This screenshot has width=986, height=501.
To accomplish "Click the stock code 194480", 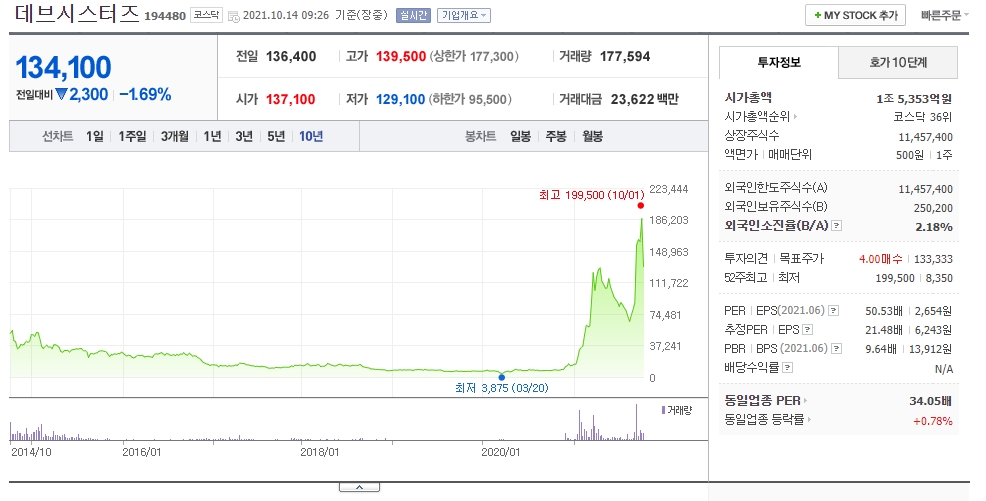I will click(165, 16).
